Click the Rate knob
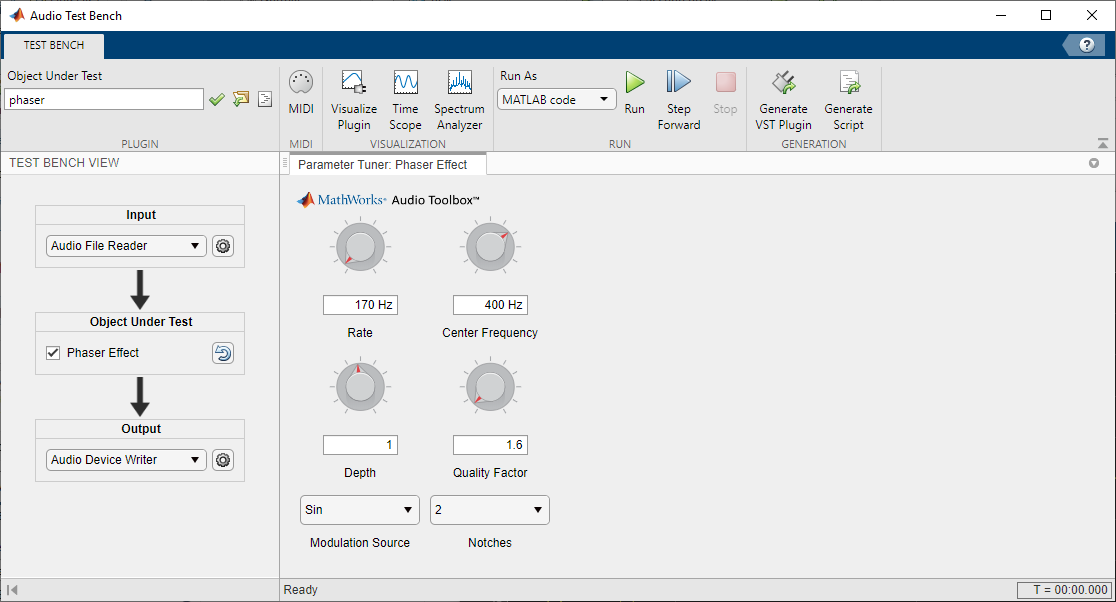Image resolution: width=1116 pixels, height=602 pixels. [360, 247]
